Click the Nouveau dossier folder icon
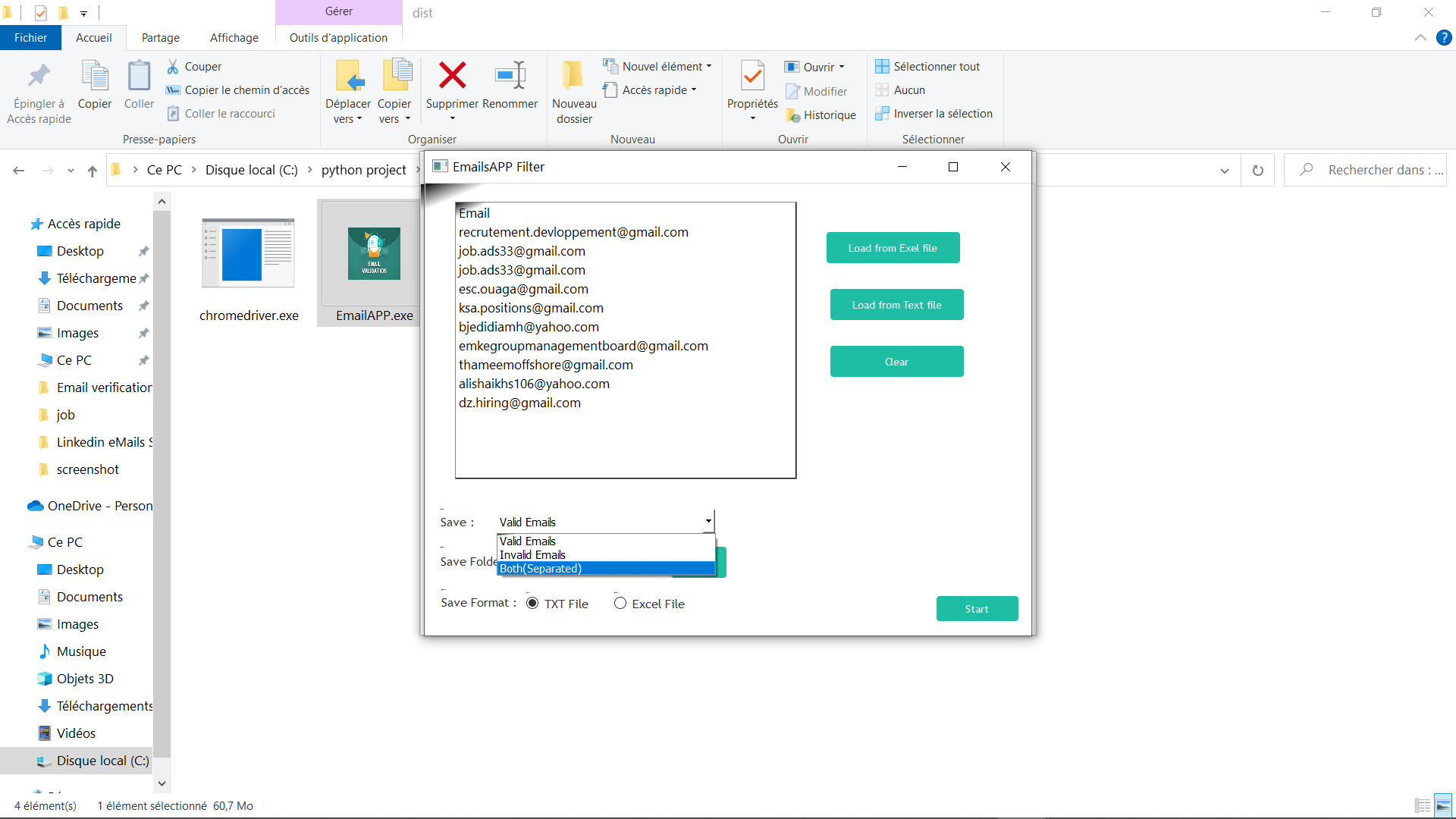Viewport: 1456px width, 819px height. 573,76
